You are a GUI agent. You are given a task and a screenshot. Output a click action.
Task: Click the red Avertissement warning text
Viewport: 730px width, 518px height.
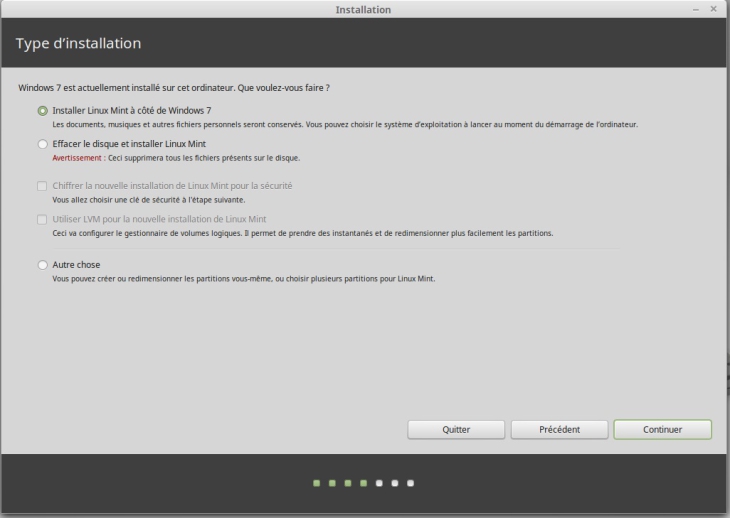79,158
